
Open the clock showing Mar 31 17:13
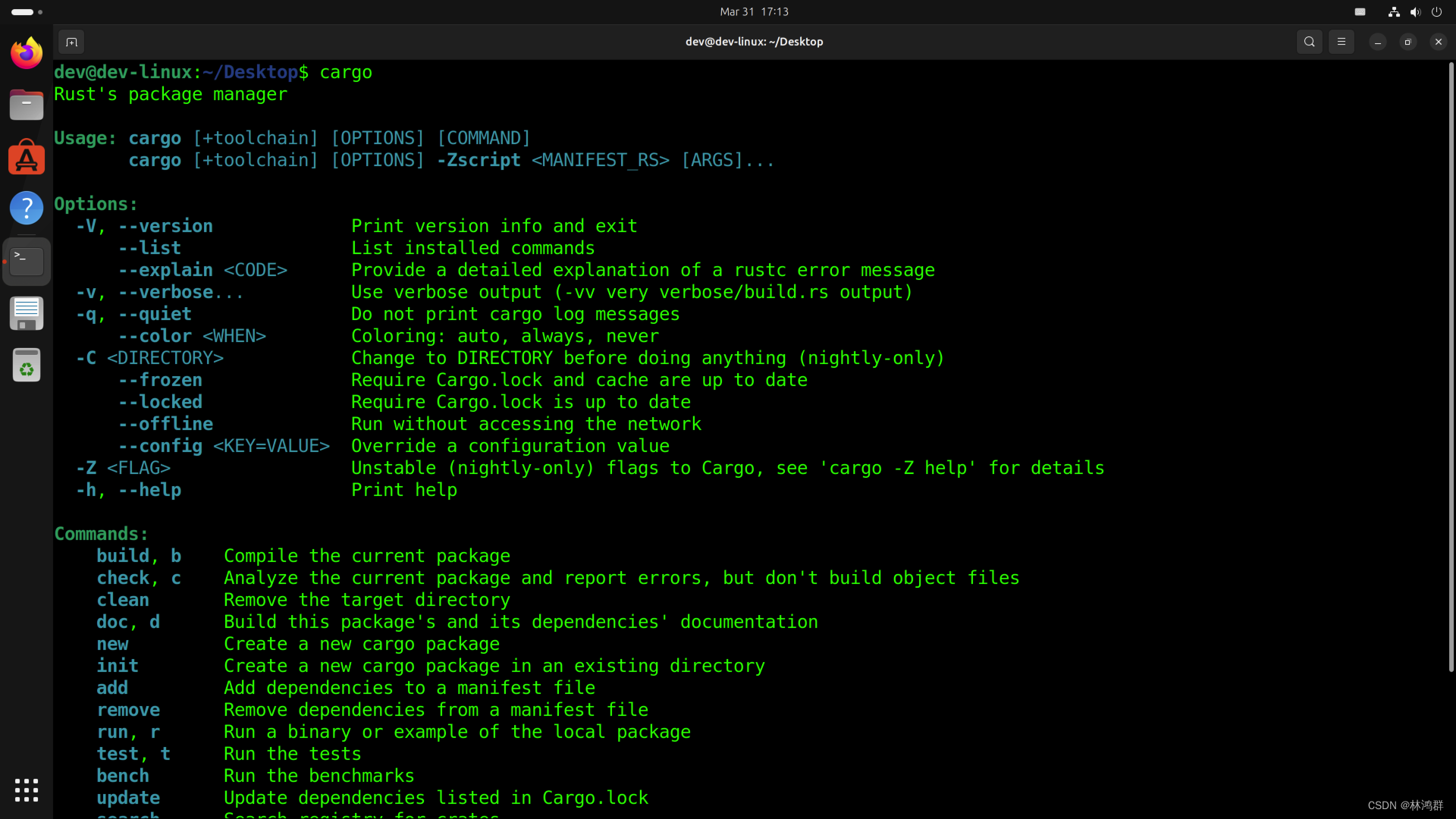point(755,11)
